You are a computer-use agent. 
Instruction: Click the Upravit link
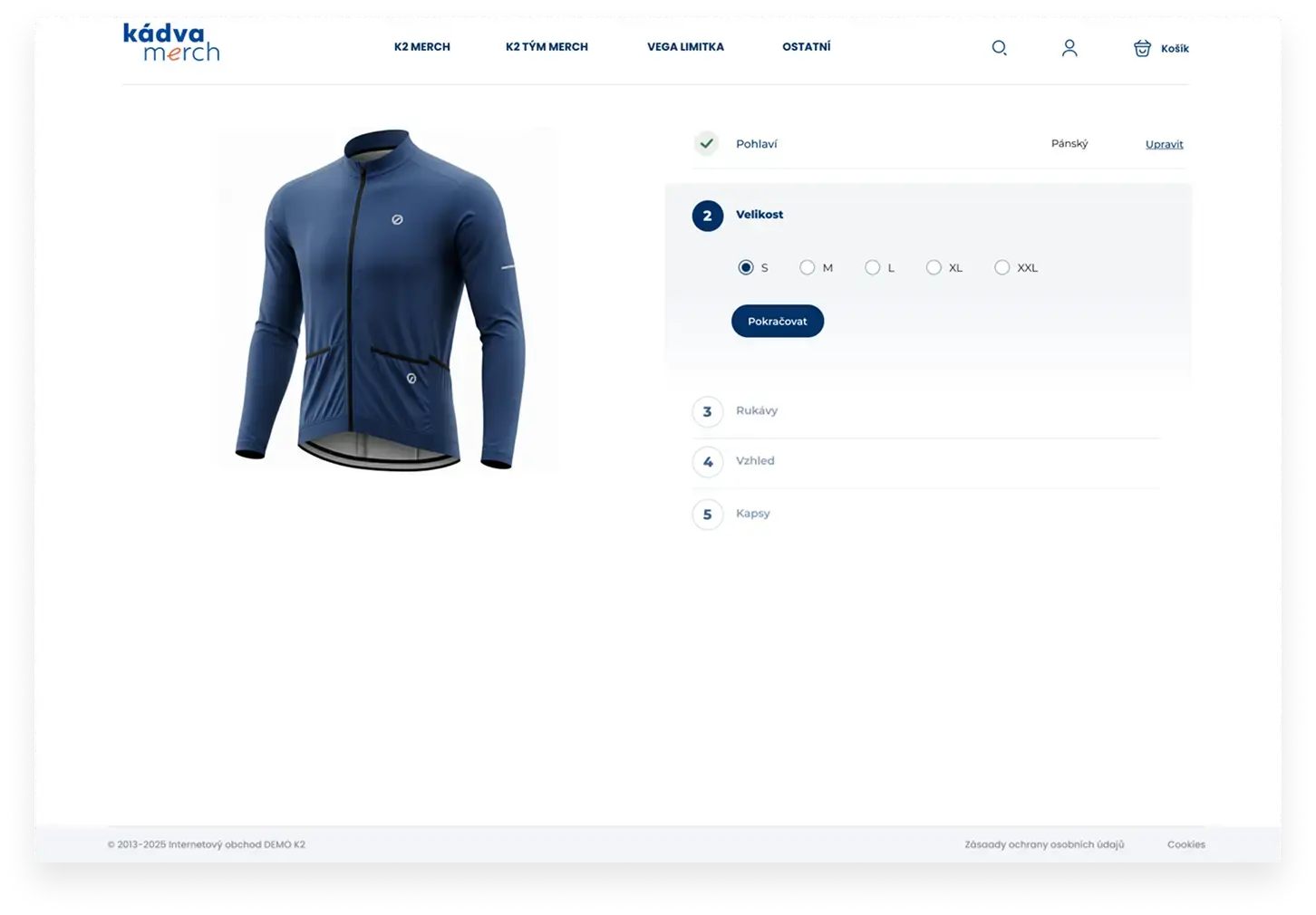pyautogui.click(x=1164, y=144)
